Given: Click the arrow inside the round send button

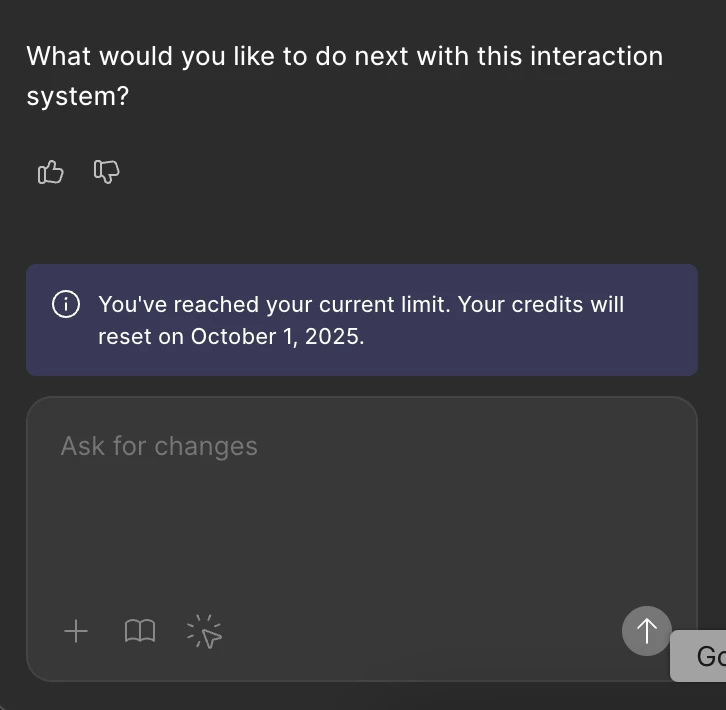Looking at the screenshot, I should tap(646, 631).
